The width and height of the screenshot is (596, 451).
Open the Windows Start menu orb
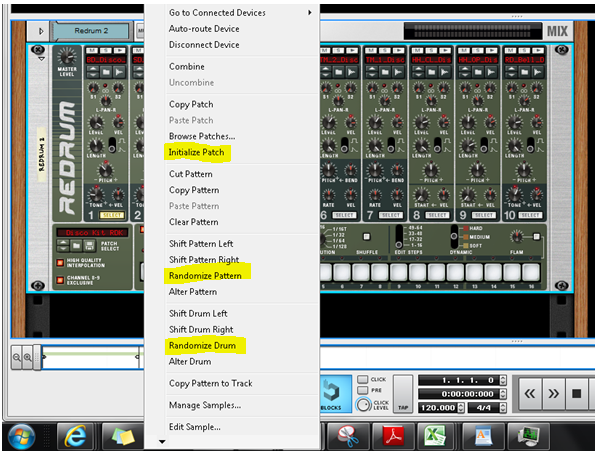[21, 436]
